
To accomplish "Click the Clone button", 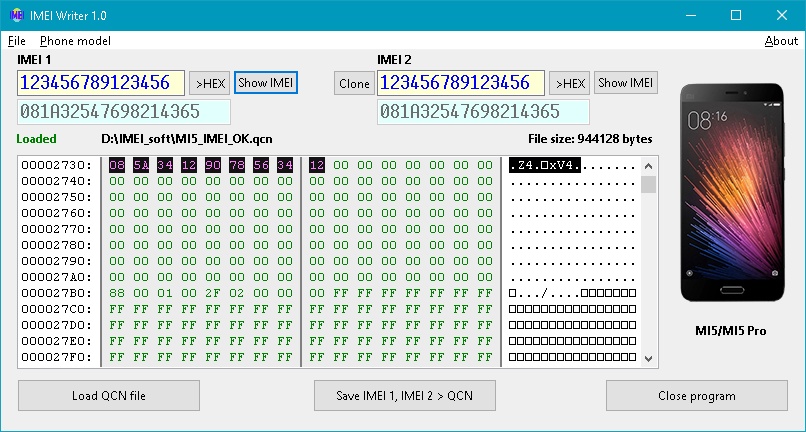I will 354,84.
